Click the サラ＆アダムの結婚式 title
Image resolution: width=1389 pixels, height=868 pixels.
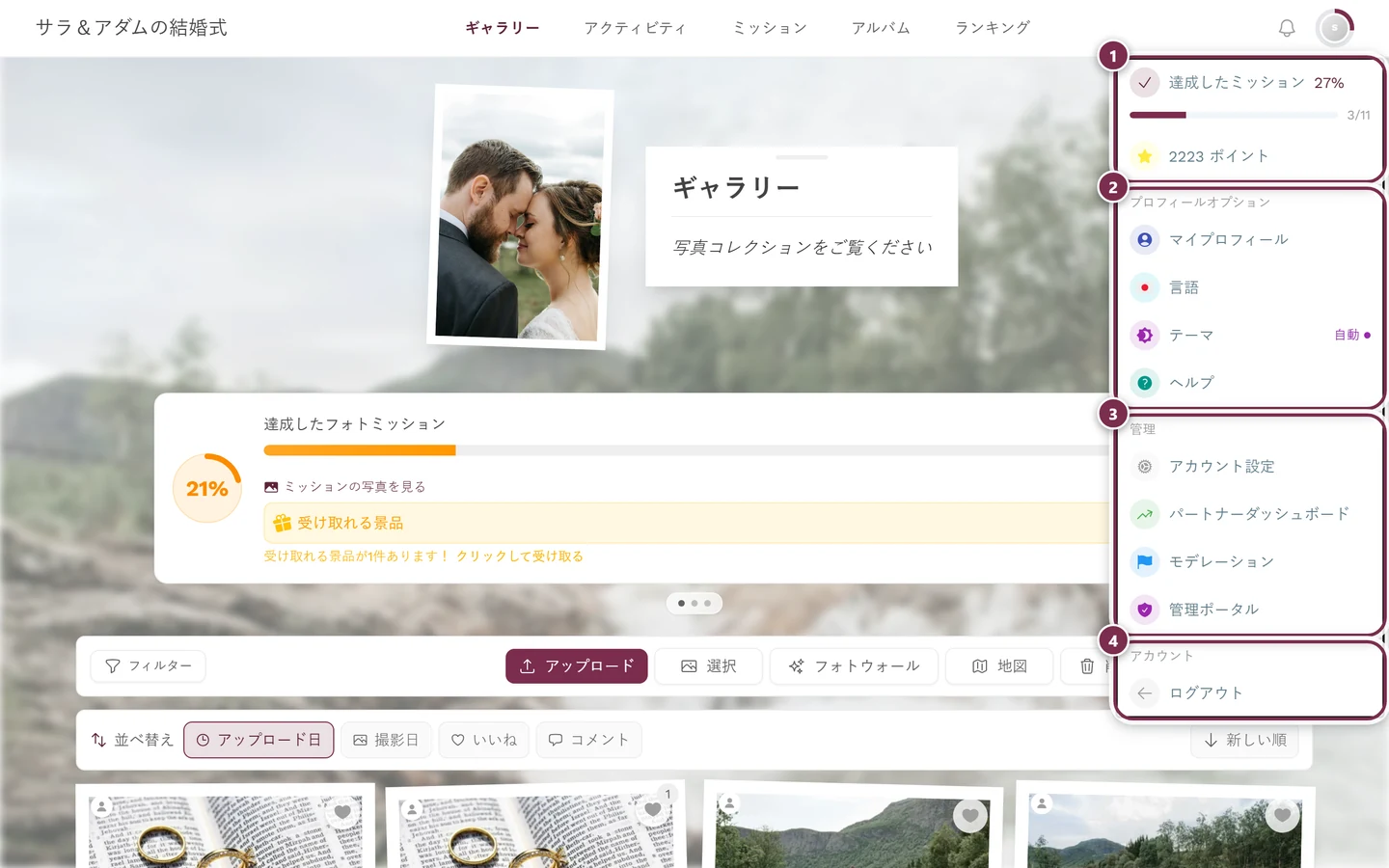[x=131, y=28]
